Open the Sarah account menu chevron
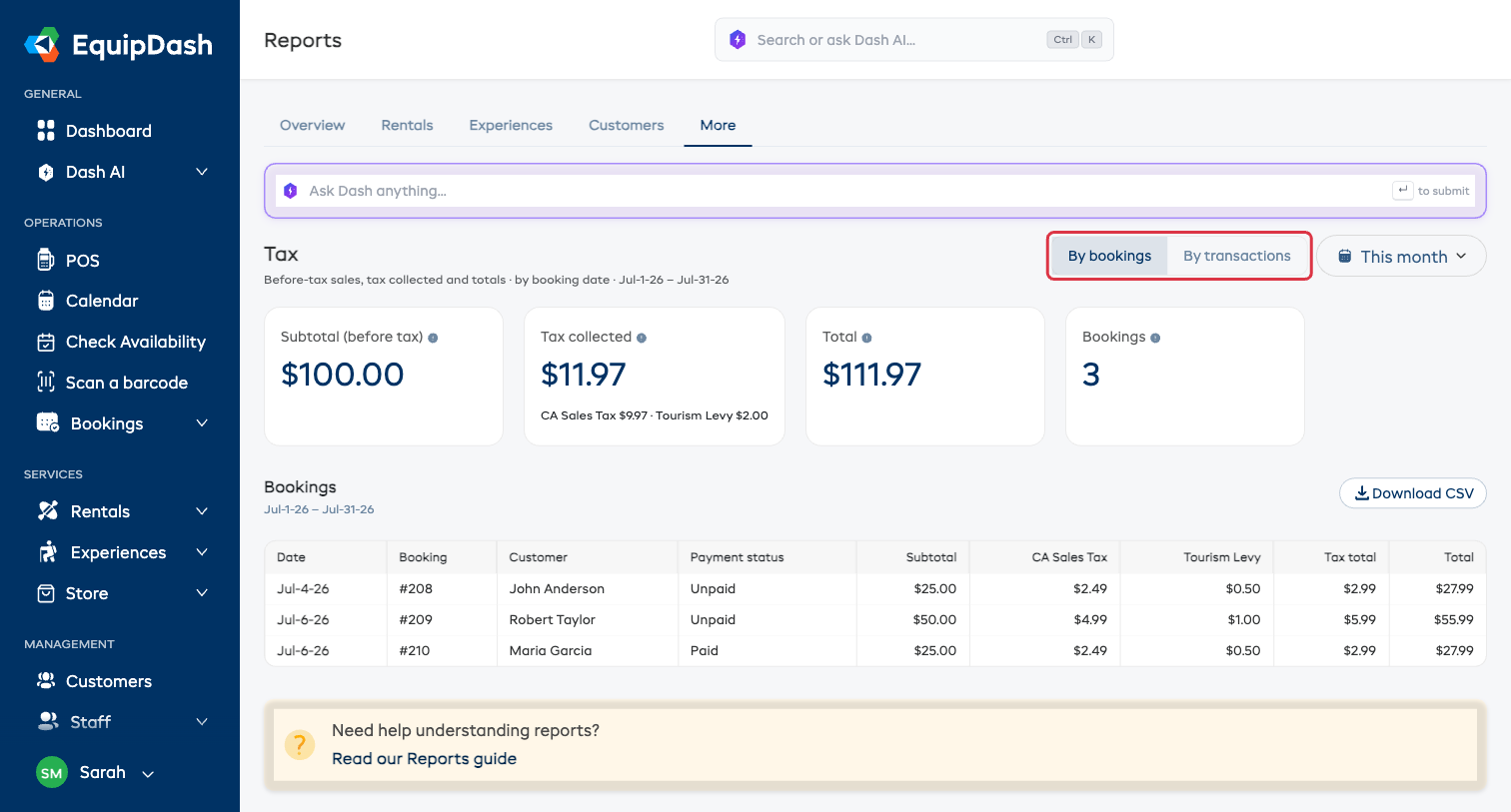The image size is (1511, 812). point(148,774)
